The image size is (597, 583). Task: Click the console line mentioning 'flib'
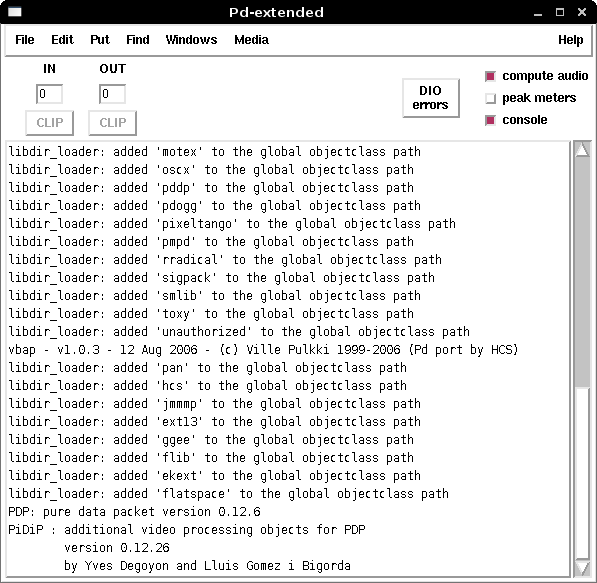211,458
